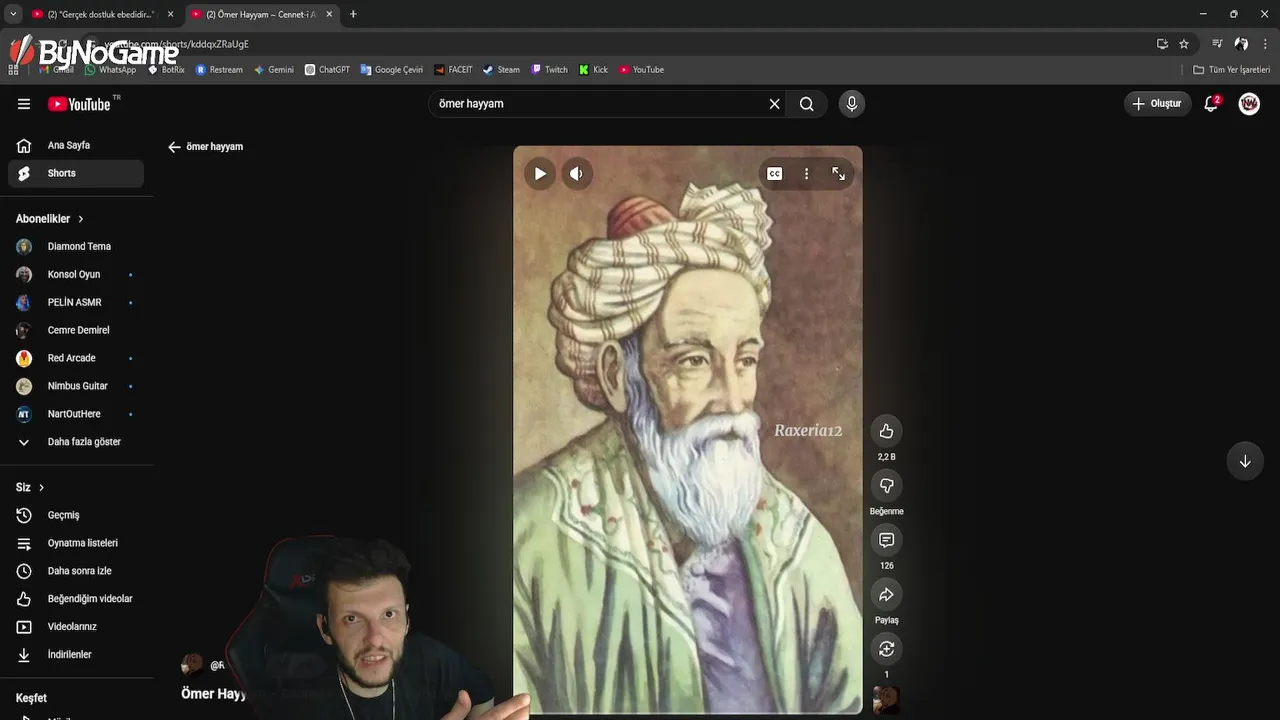Open Diamond Tema channel
The image size is (1280, 720).
76,246
